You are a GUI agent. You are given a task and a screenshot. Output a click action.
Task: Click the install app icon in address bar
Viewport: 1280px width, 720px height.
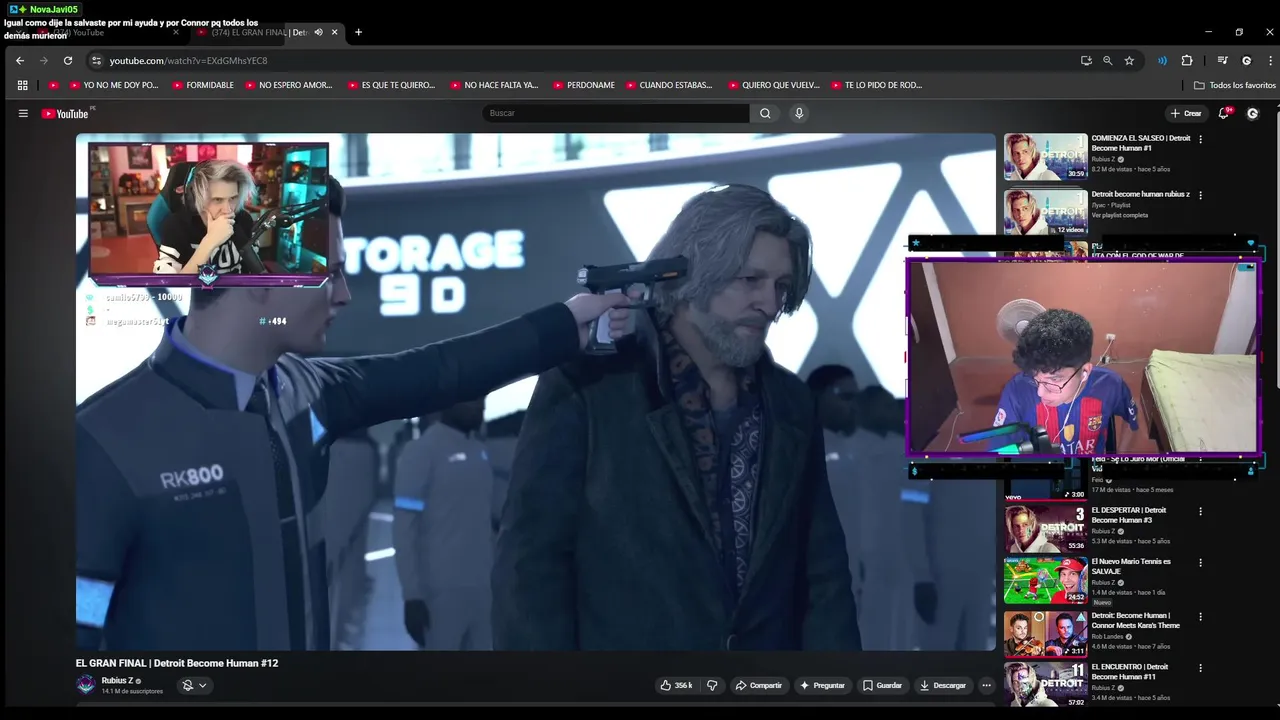[1086, 60]
